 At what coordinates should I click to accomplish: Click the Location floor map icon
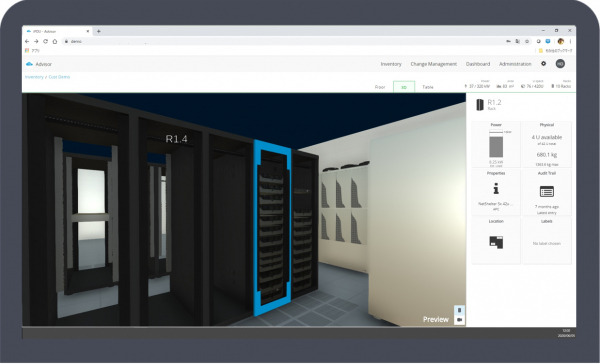(496, 242)
